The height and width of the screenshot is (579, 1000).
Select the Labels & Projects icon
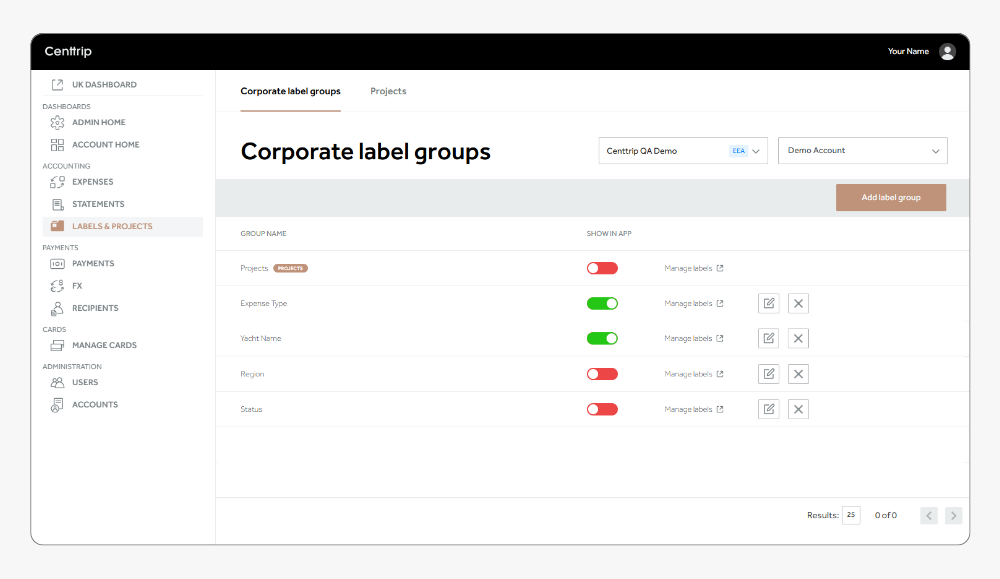(x=57, y=226)
